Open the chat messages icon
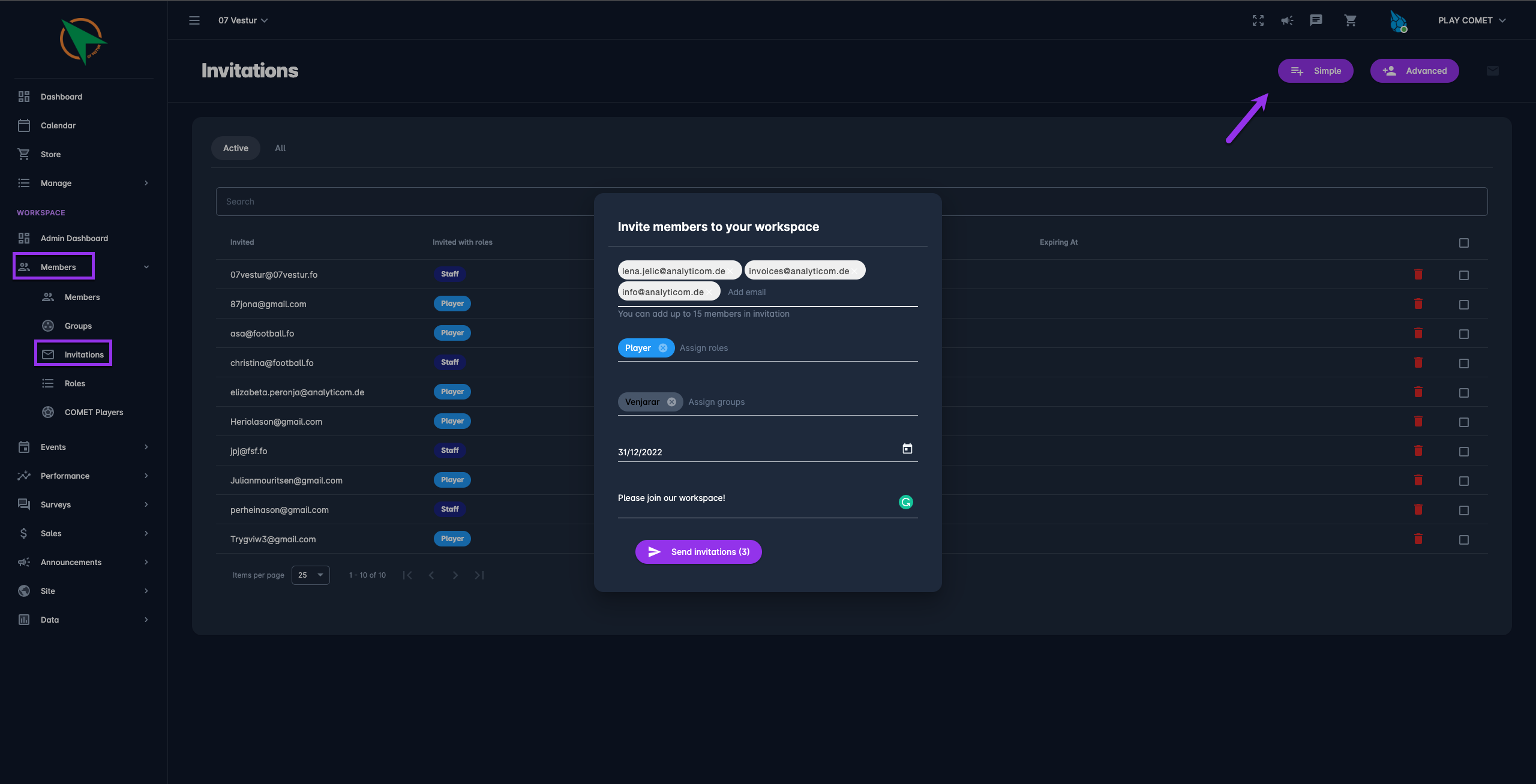Screen dimensions: 1536x784 [x=1316, y=20]
